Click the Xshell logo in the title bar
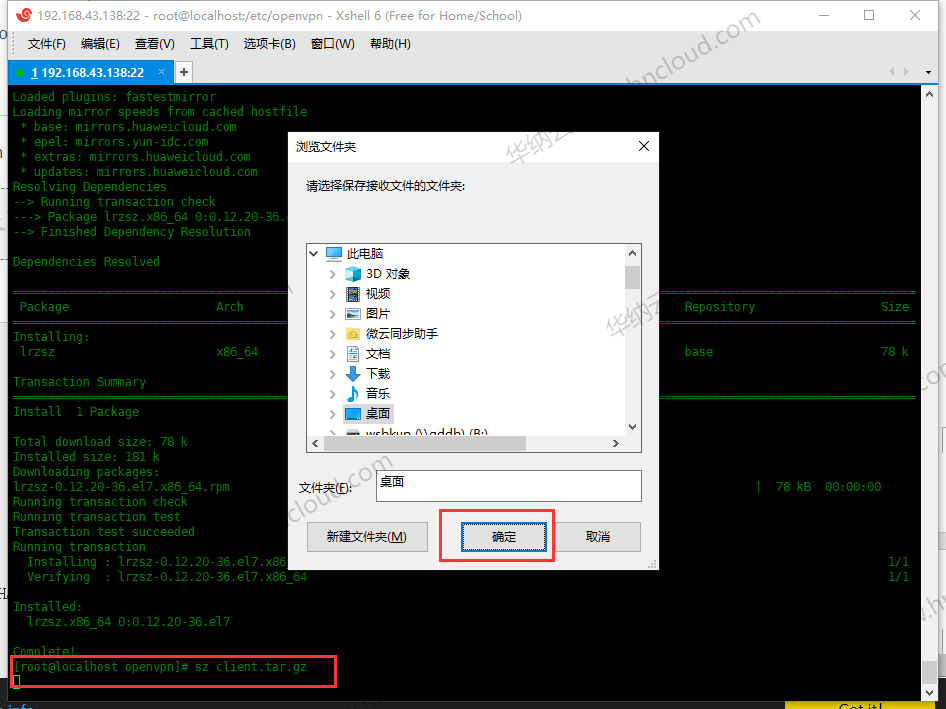946x709 pixels. [24, 15]
